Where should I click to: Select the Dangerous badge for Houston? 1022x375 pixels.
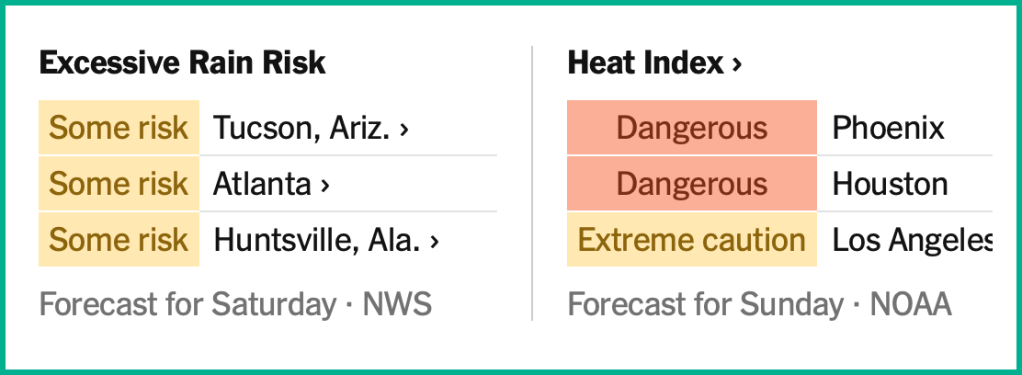point(692,184)
